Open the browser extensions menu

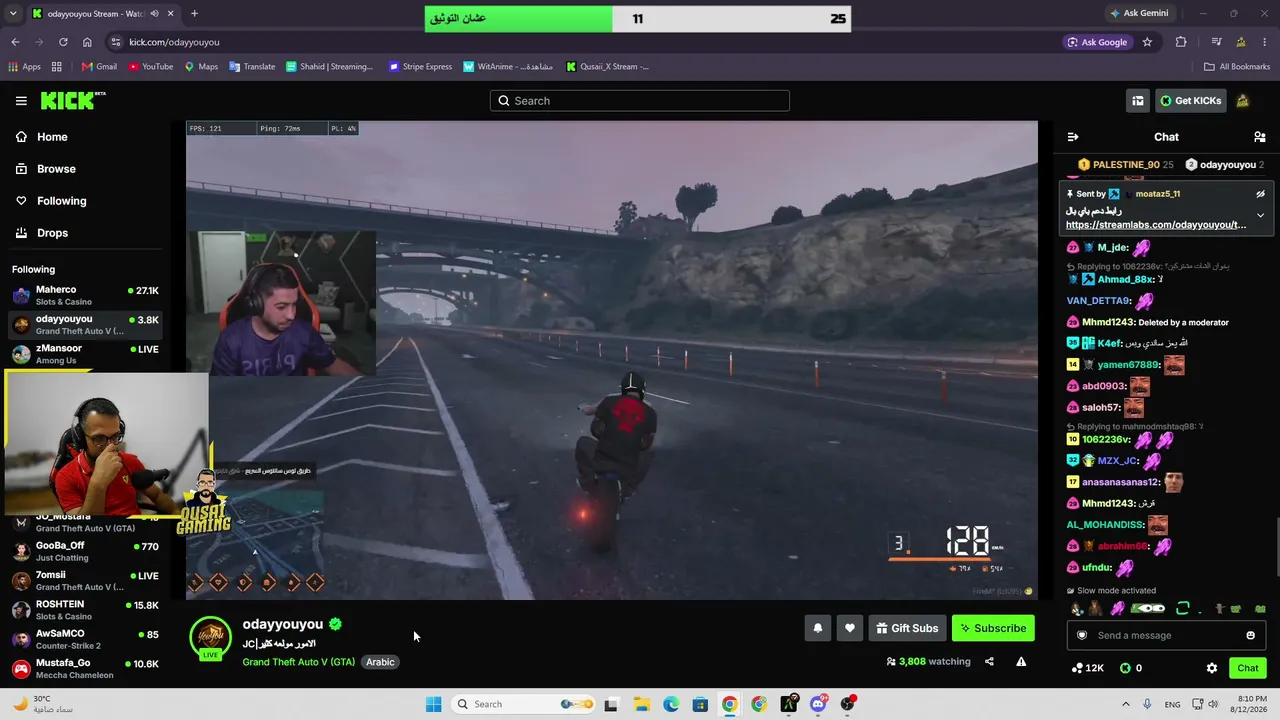[x=1181, y=42]
